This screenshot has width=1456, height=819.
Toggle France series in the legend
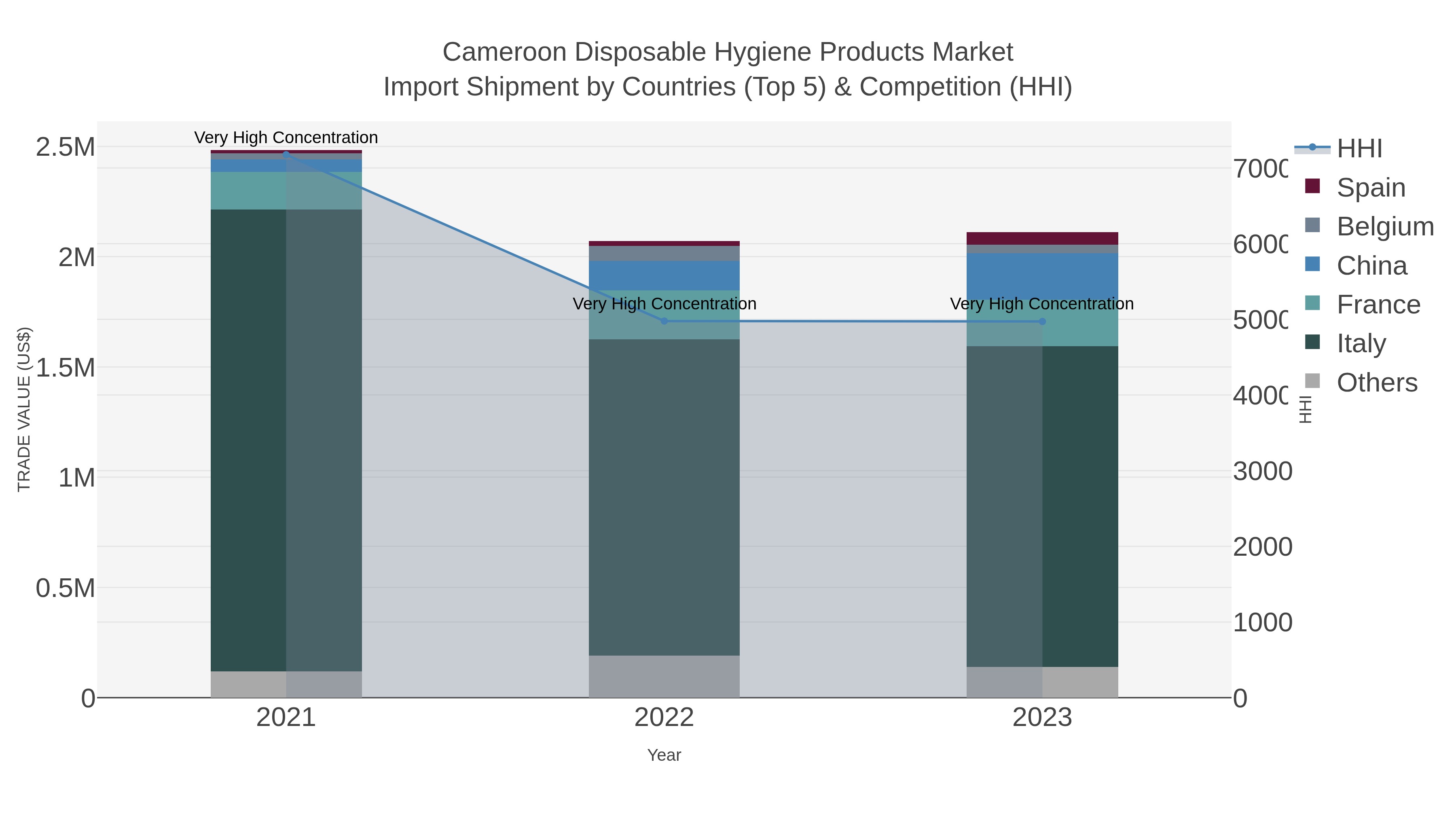coord(1362,304)
